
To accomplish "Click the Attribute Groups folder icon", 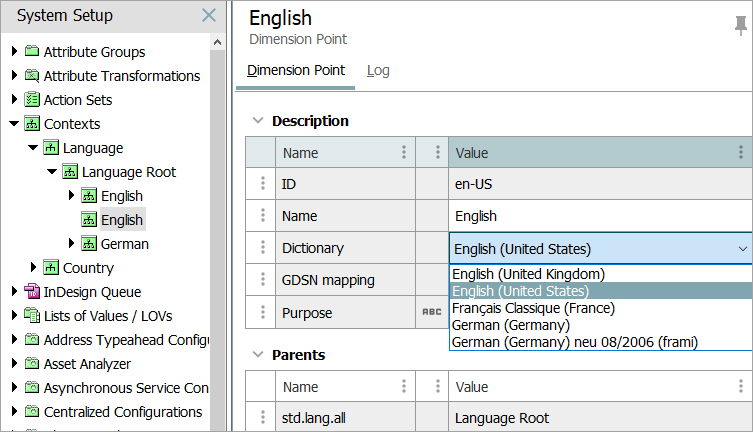I will point(32,52).
